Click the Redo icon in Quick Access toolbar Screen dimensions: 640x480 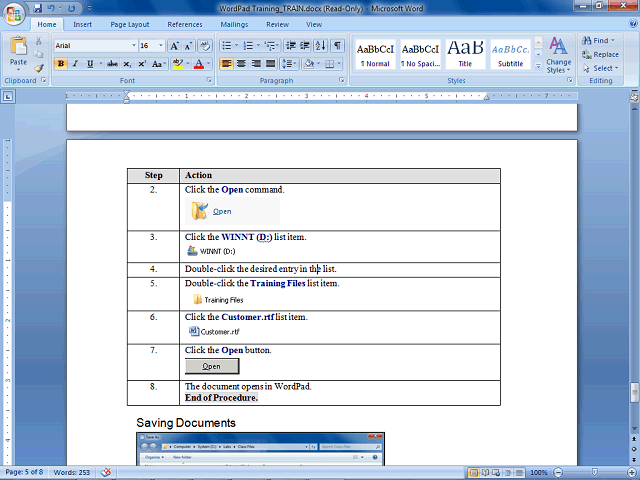pyautogui.click(x=71, y=8)
